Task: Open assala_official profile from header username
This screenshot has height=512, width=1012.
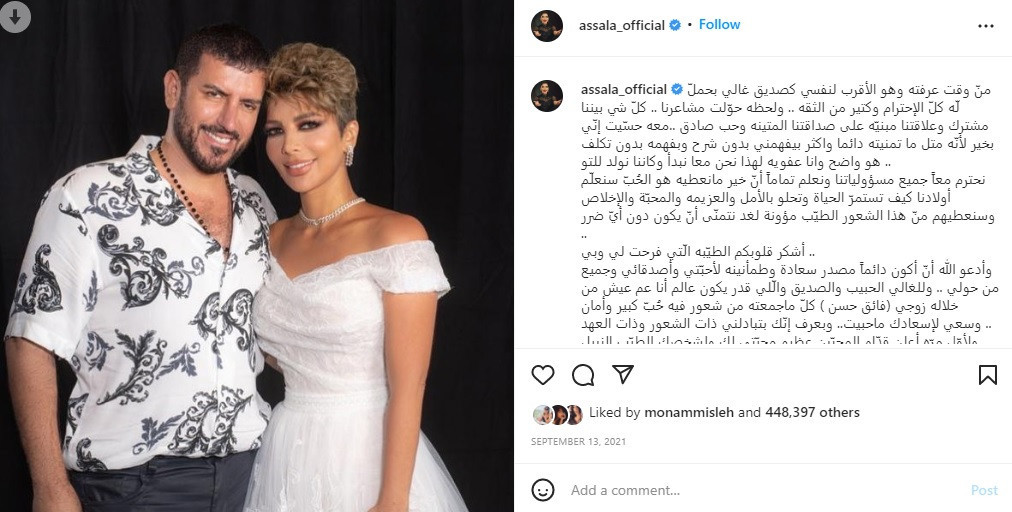Action: (622, 26)
